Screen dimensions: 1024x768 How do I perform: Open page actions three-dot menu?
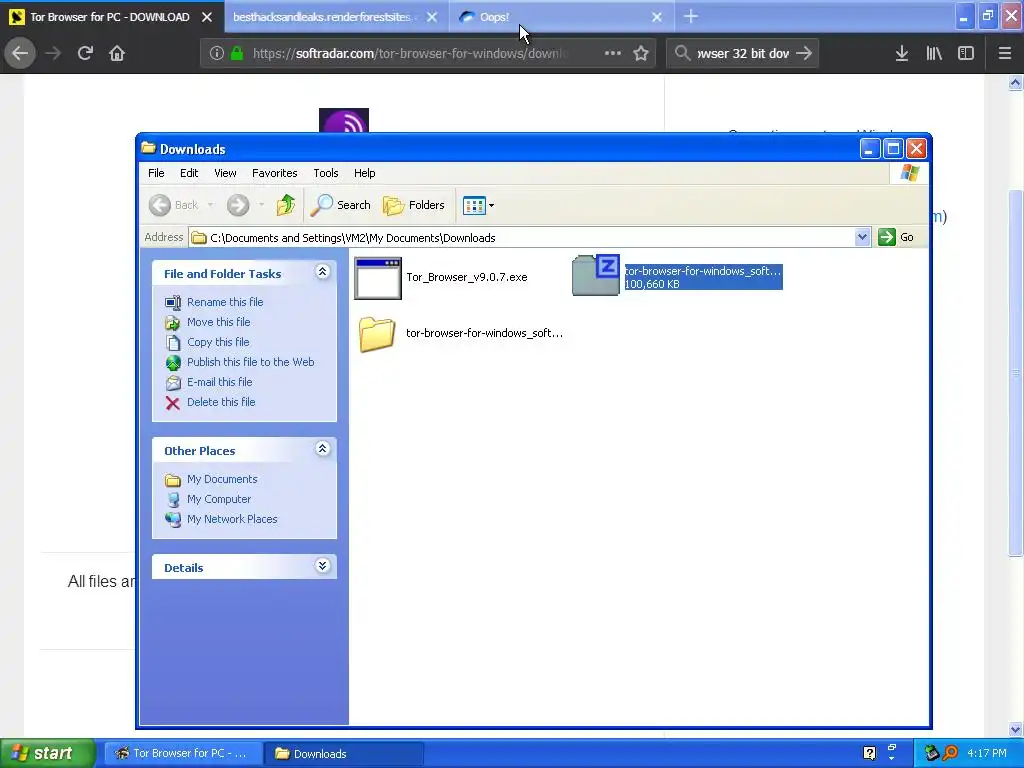613,53
